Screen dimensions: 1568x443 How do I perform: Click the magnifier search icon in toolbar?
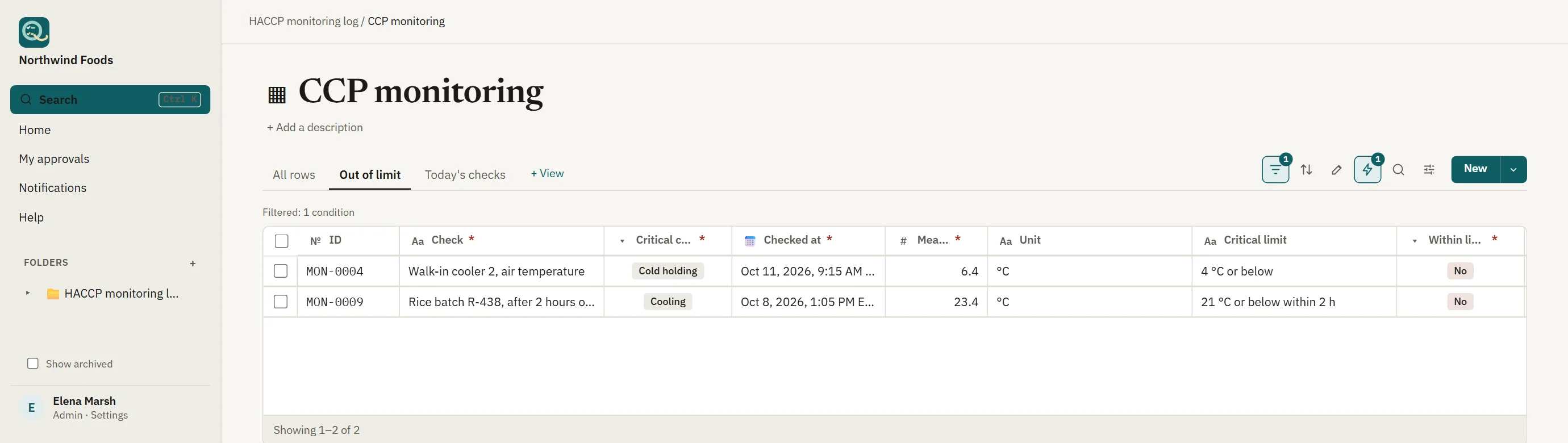pos(1399,170)
